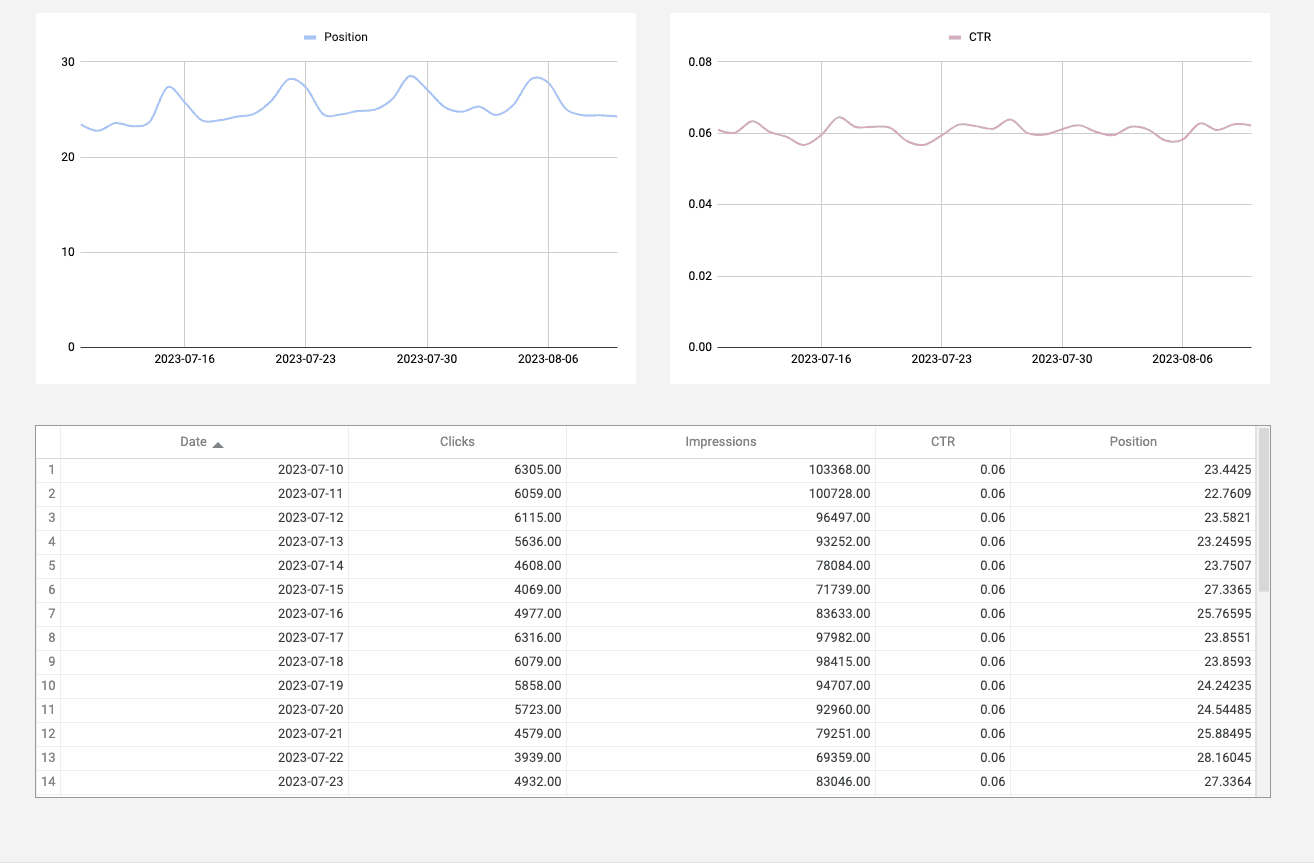Click clicks value 6316.00
This screenshot has width=1314, height=865.
click(x=539, y=637)
